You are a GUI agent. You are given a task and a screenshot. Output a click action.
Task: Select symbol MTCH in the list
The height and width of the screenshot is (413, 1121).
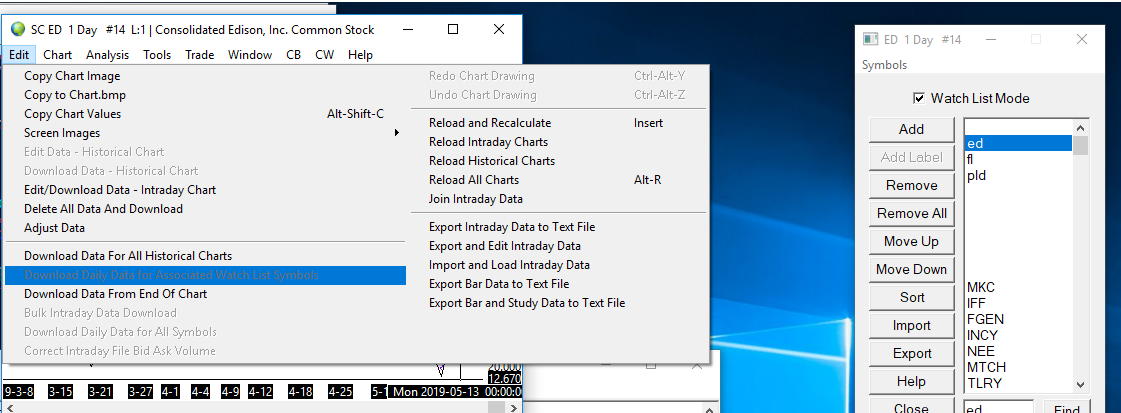pos(1018,367)
